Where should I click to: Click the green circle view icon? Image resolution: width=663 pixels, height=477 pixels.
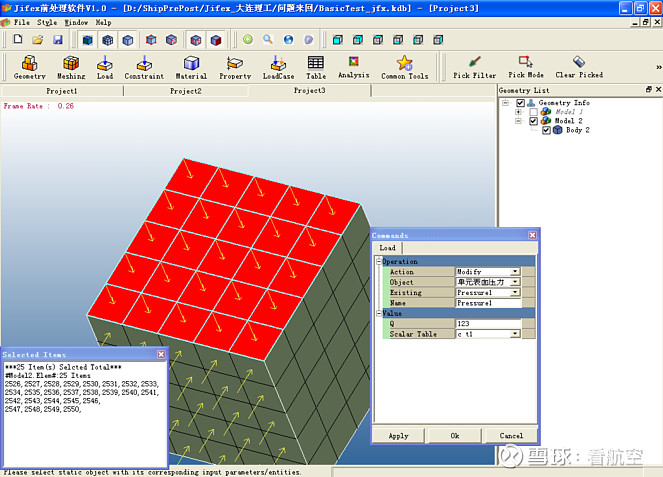coord(248,40)
